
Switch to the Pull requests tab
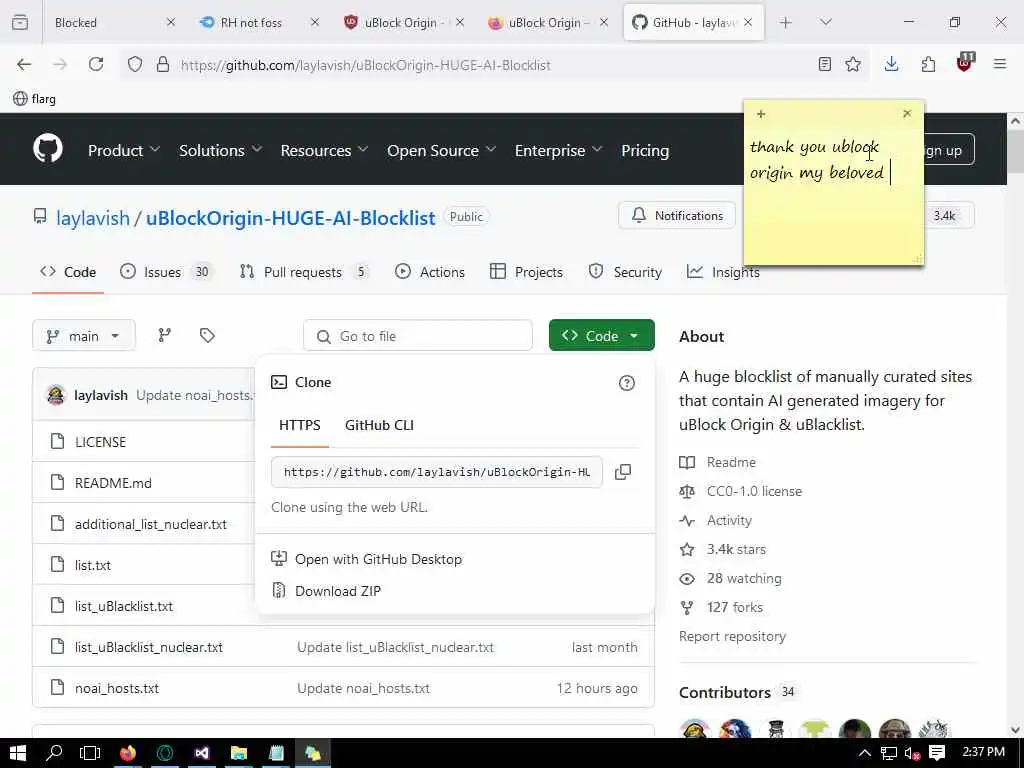304,272
